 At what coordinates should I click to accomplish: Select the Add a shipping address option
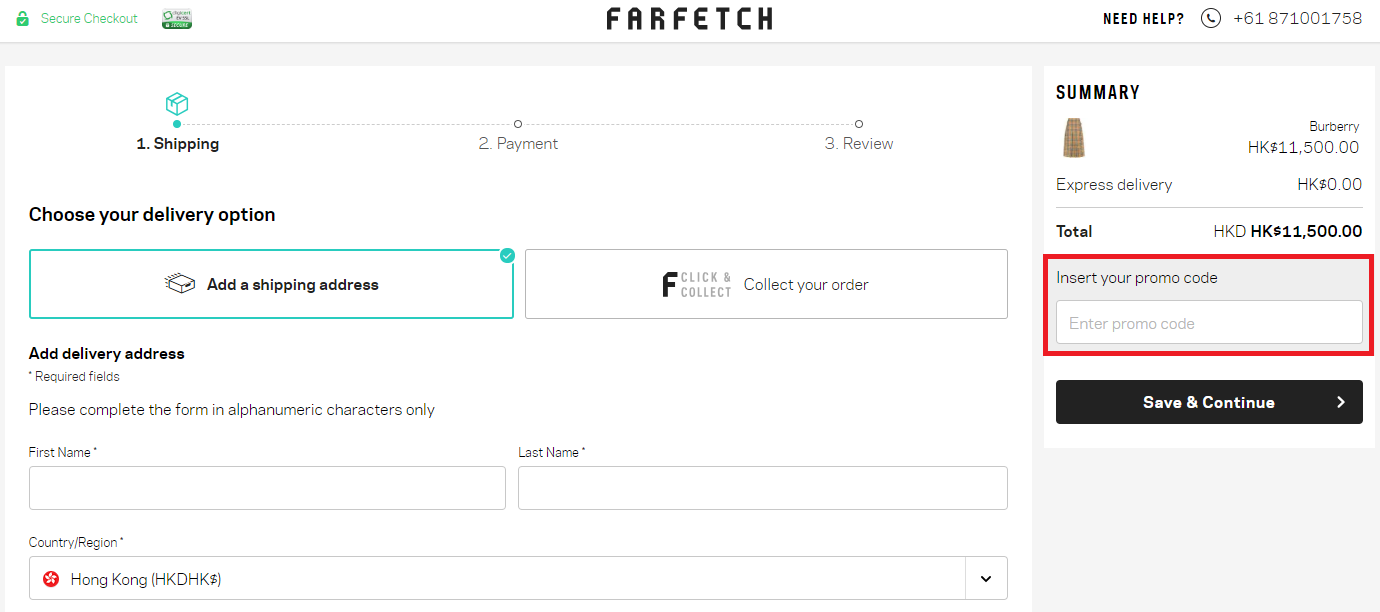pos(271,283)
